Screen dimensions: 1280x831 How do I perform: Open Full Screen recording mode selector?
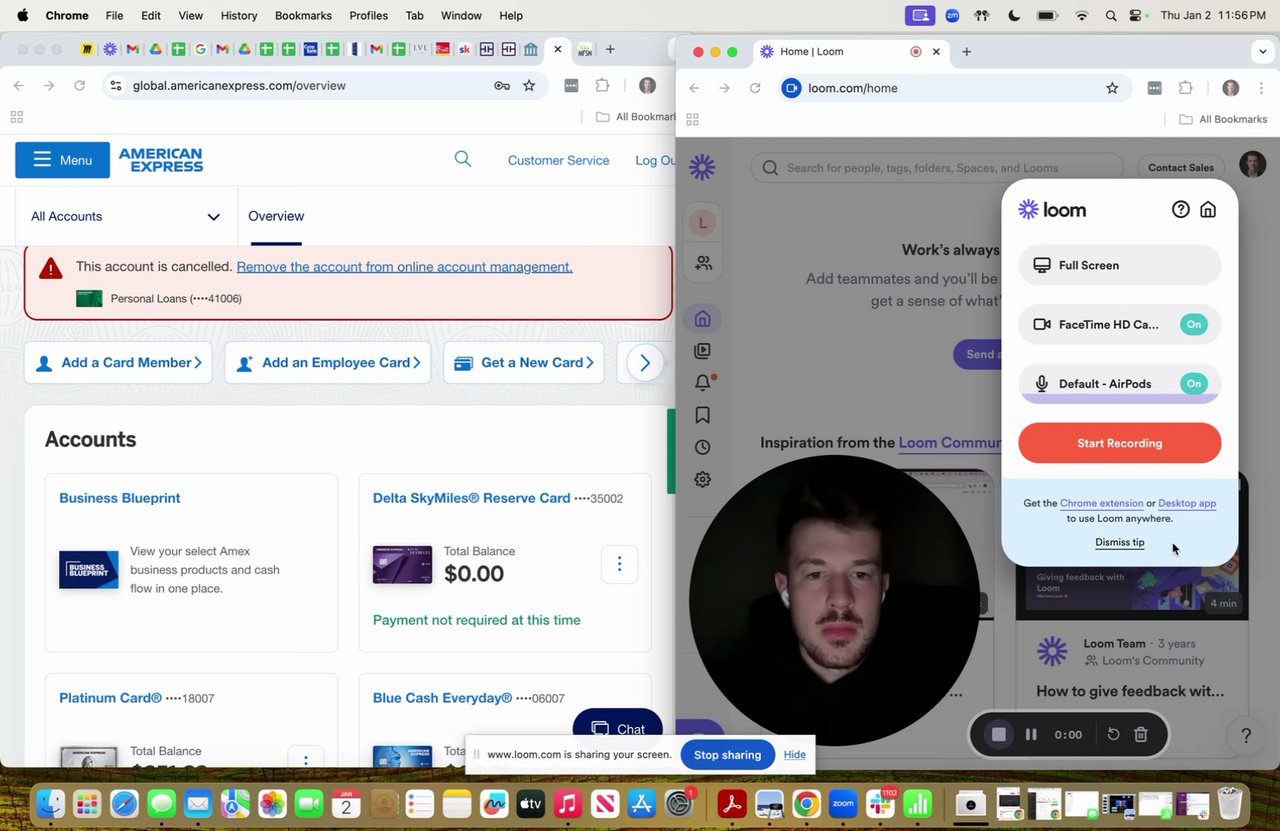(1119, 265)
